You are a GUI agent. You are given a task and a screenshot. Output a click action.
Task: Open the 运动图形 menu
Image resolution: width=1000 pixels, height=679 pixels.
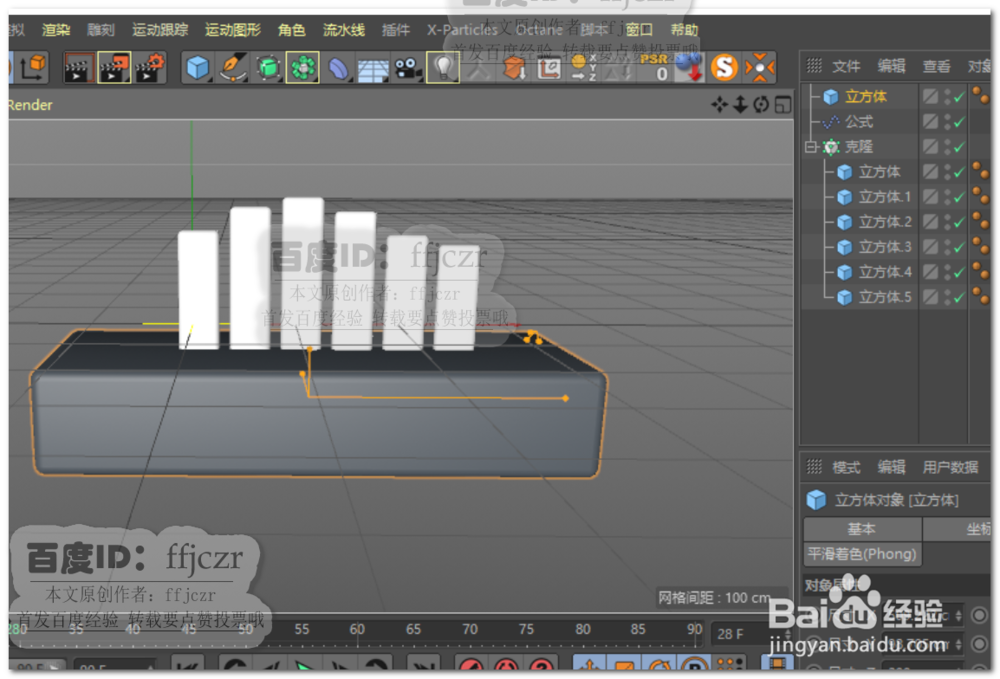[x=233, y=30]
